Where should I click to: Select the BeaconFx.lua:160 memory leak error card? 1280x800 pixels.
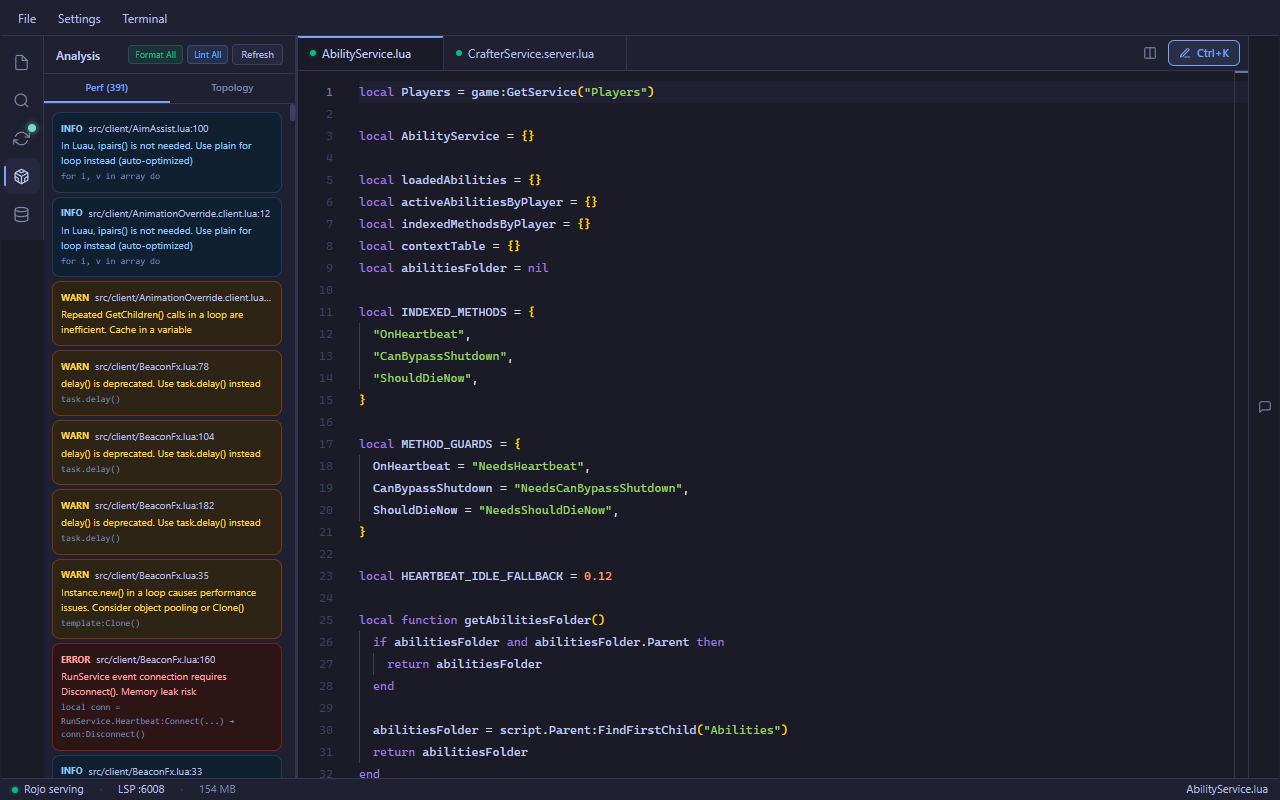166,696
